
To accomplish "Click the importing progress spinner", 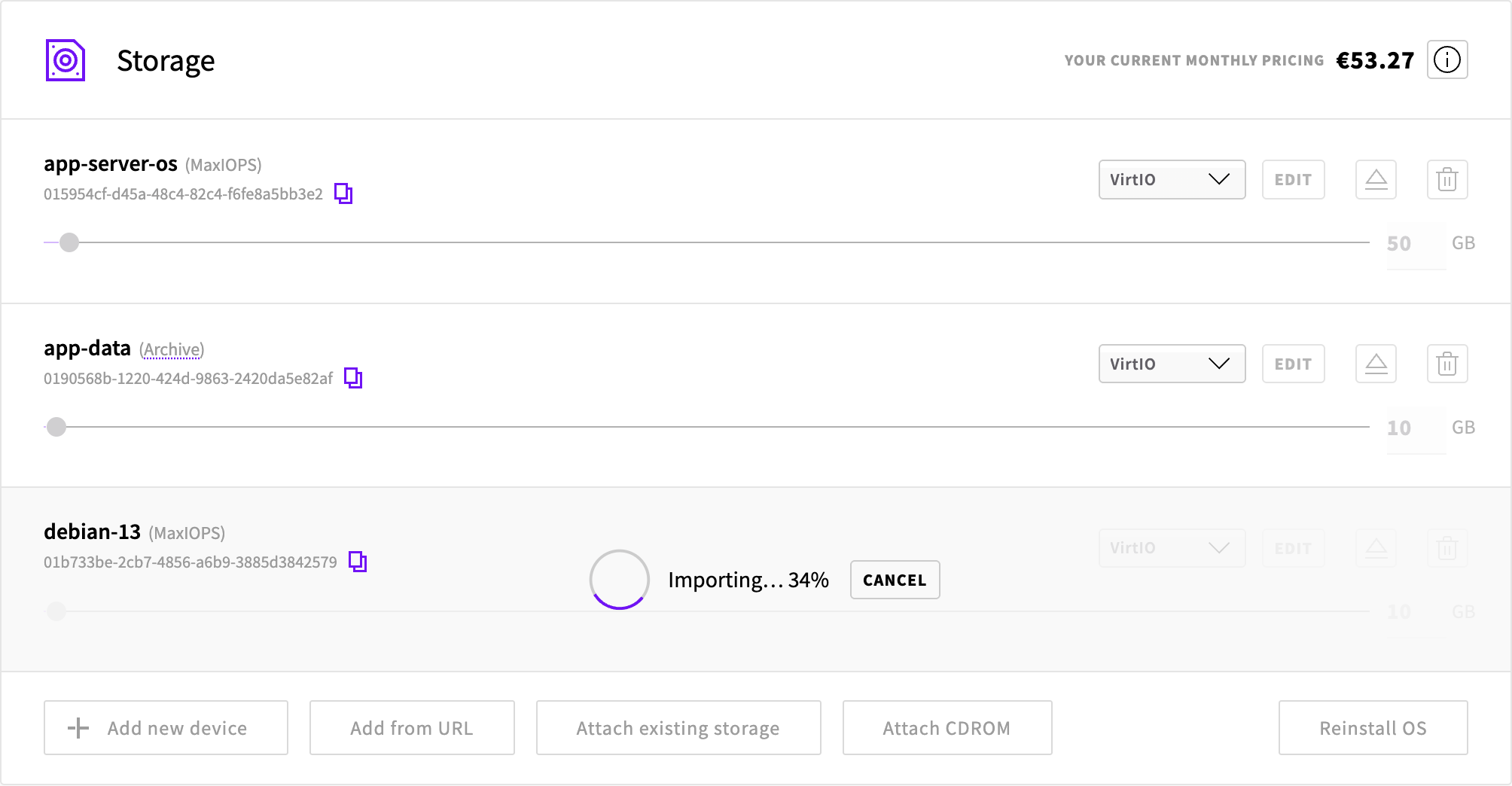I will [x=619, y=579].
